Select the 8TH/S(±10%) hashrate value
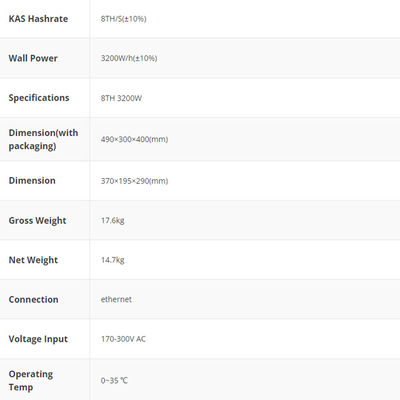This screenshot has height=400, width=400. click(124, 19)
